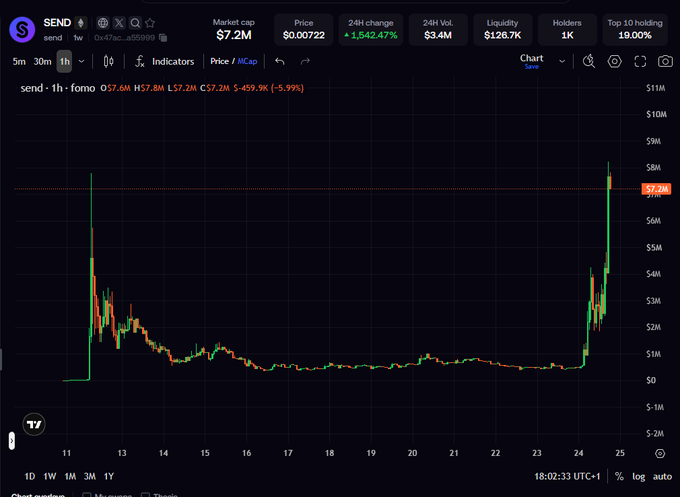Click the magnifier search icon beside X
This screenshot has height=497, width=680.
click(135, 23)
